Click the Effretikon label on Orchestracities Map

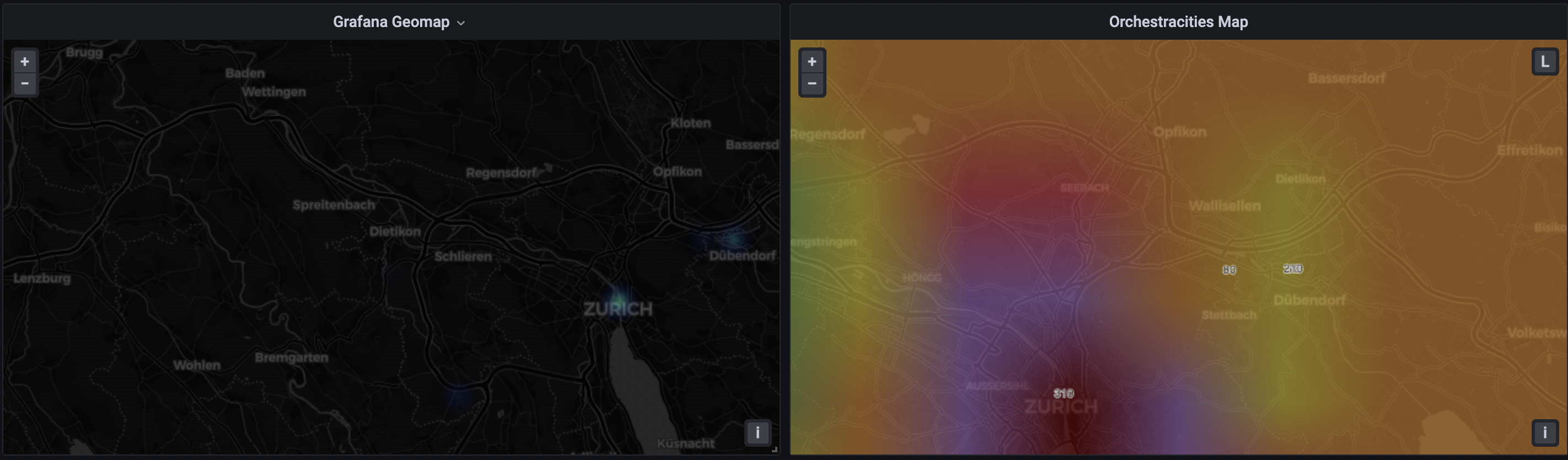pyautogui.click(x=1529, y=150)
